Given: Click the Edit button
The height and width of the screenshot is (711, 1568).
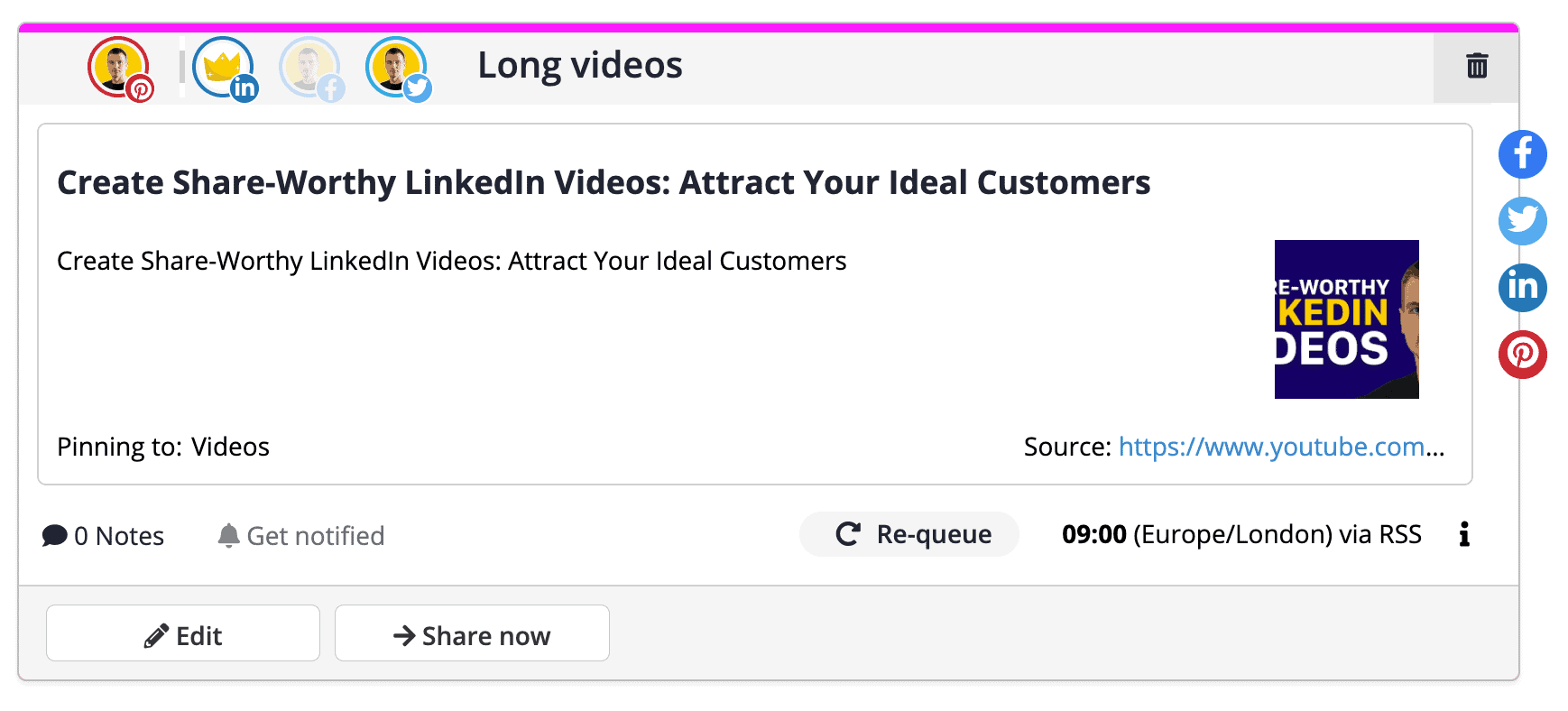Looking at the screenshot, I should pos(183,633).
